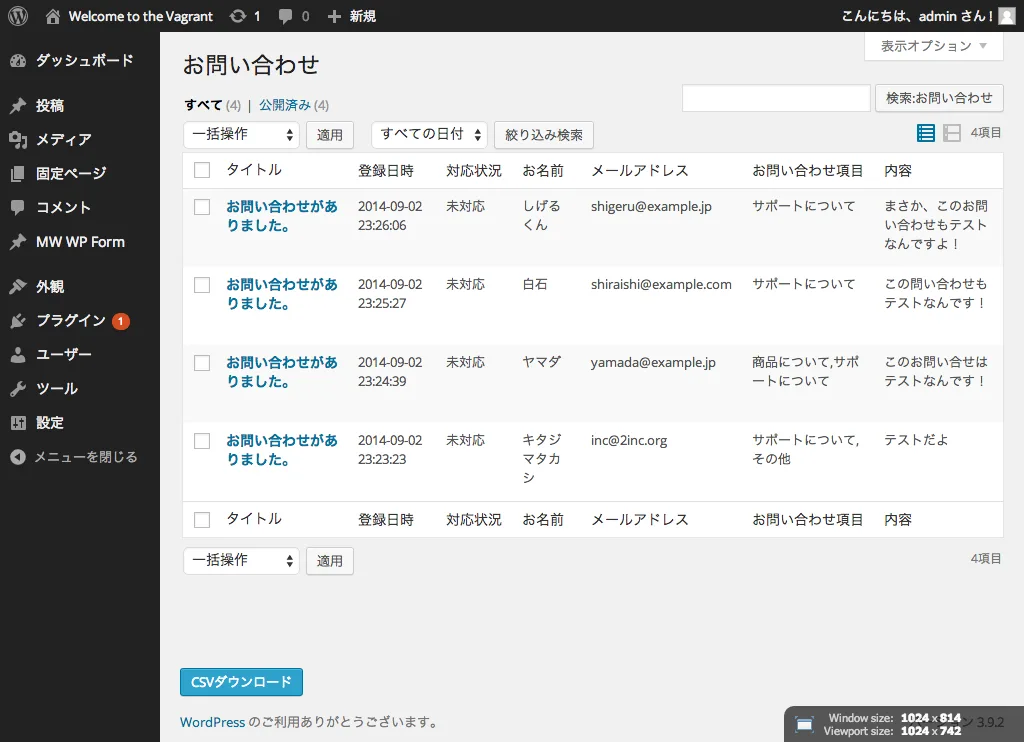Switch to list view icon
The width and height of the screenshot is (1024, 742).
pos(925,133)
